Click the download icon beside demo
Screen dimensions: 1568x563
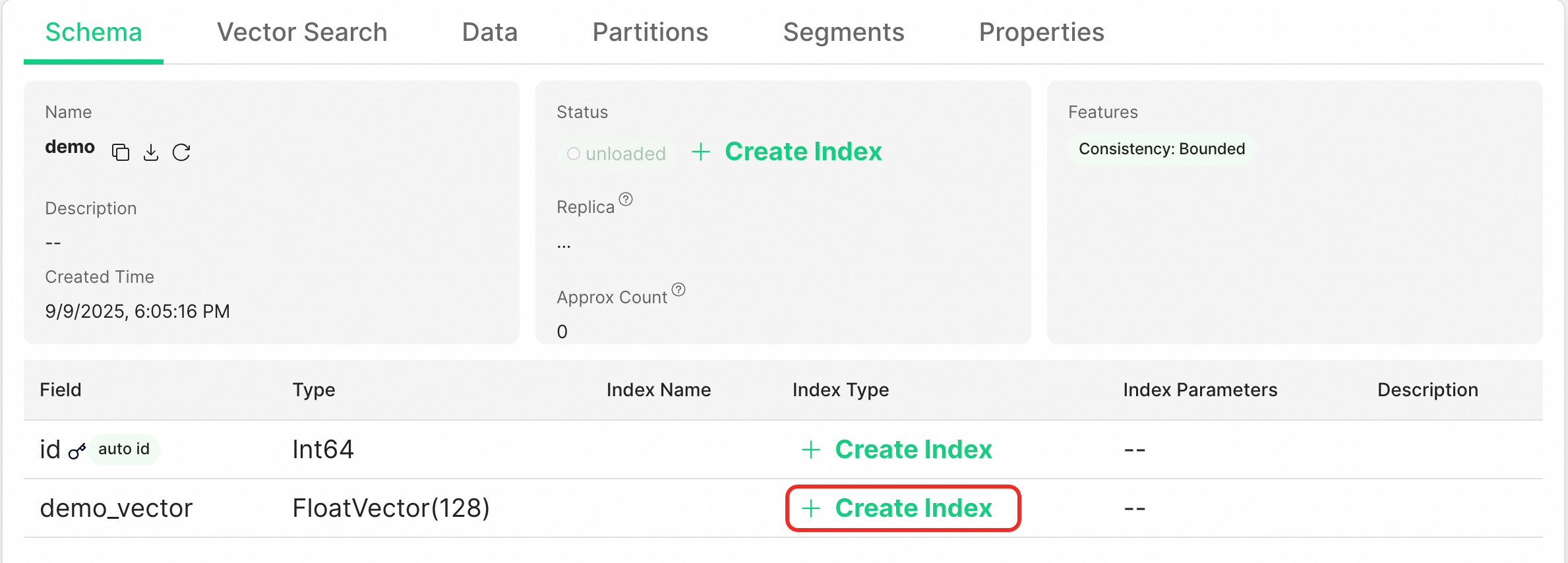[151, 152]
